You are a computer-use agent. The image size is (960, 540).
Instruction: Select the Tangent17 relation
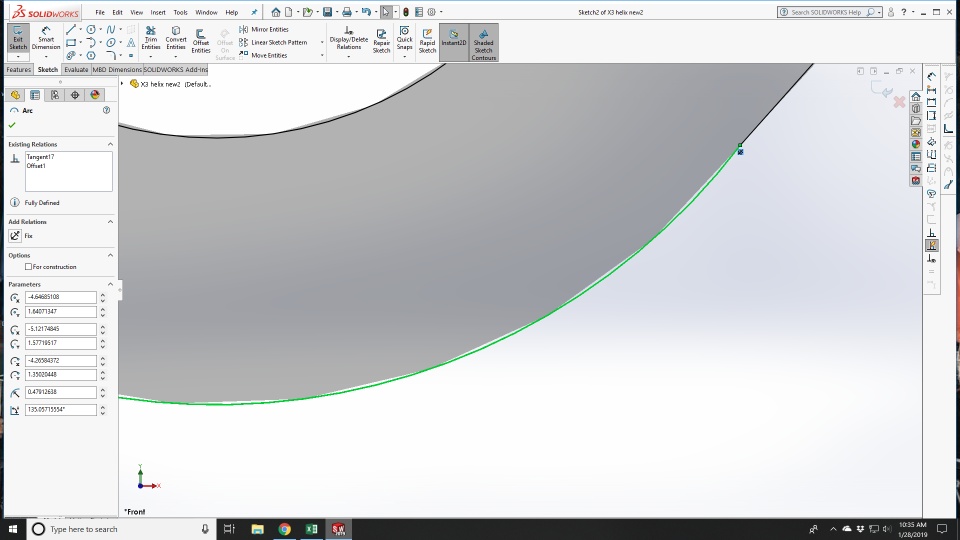click(x=40, y=157)
